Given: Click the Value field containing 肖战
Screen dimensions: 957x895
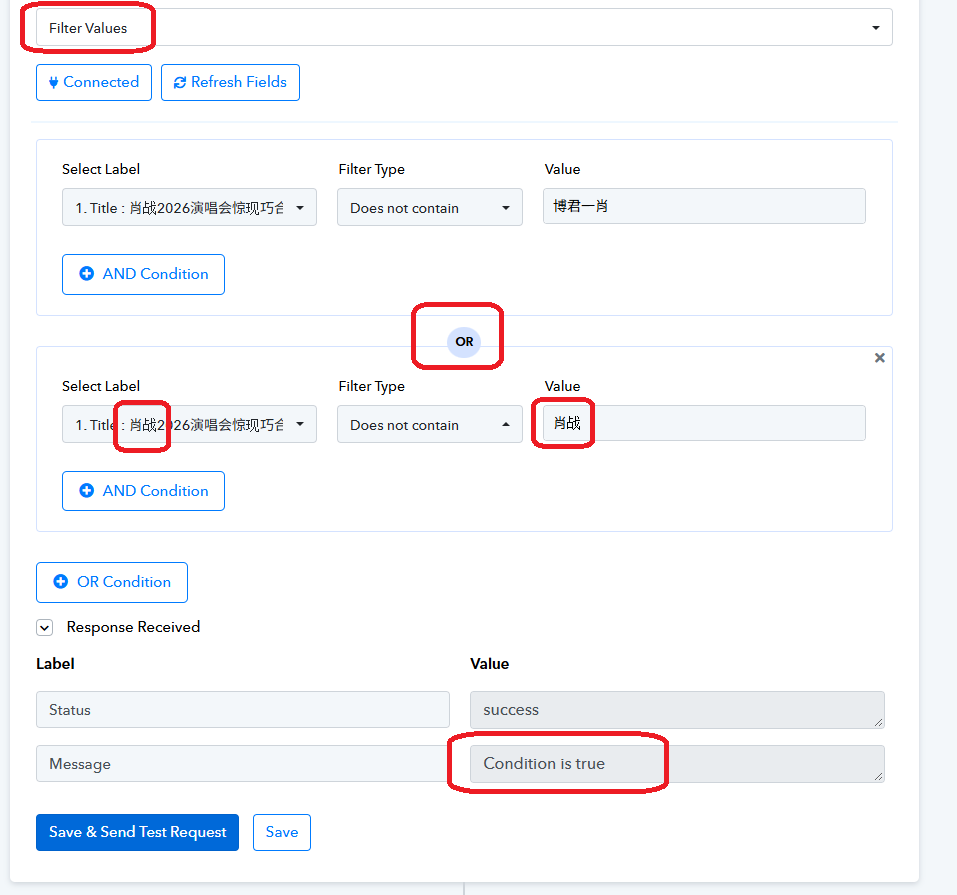Looking at the screenshot, I should coord(704,423).
